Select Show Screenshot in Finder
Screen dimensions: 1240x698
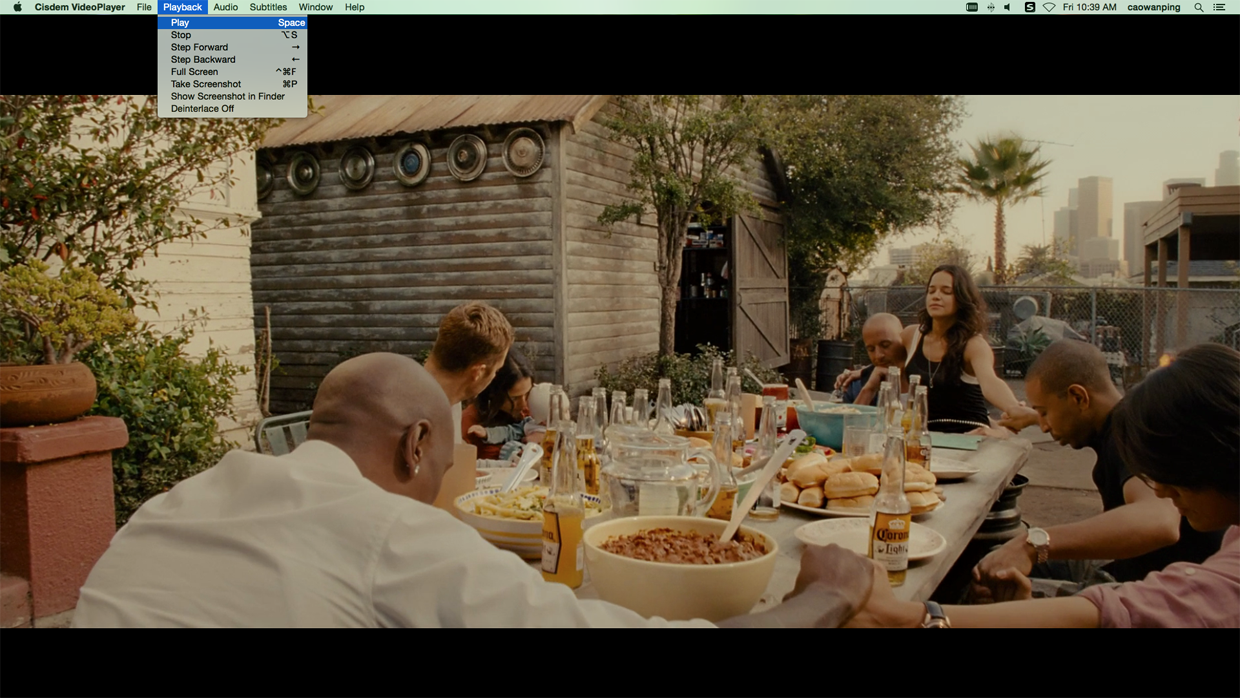coord(232,96)
